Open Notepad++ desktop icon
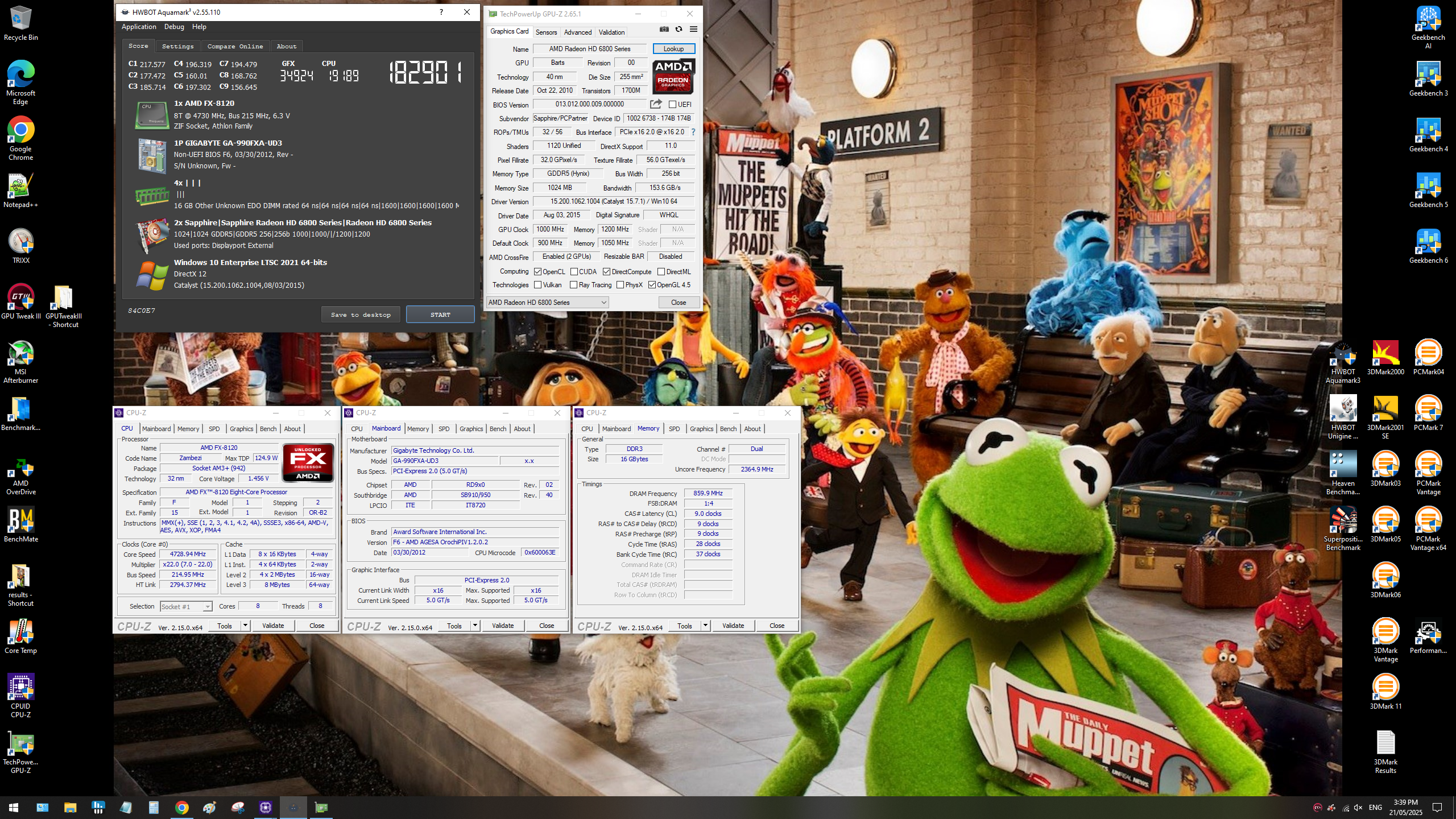Viewport: 1456px width, 819px height. coord(21,191)
